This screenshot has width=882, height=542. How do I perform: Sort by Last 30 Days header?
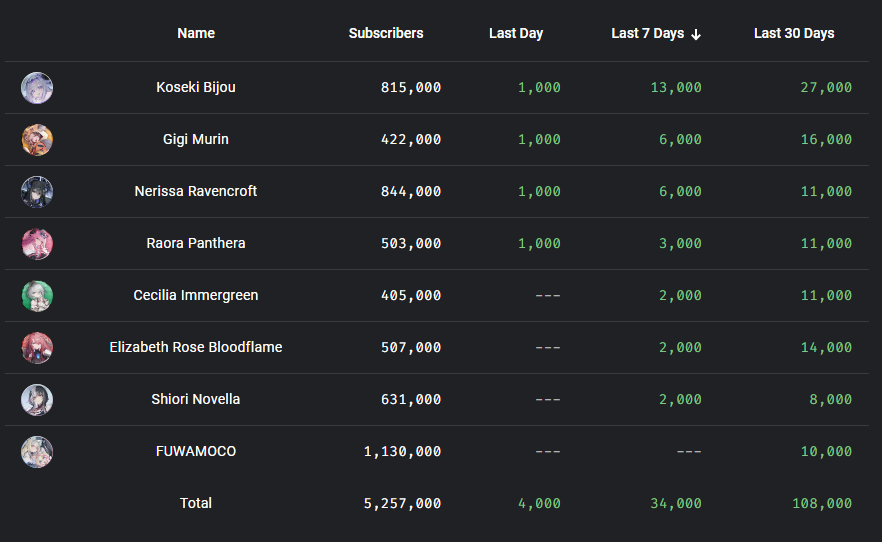(x=794, y=33)
